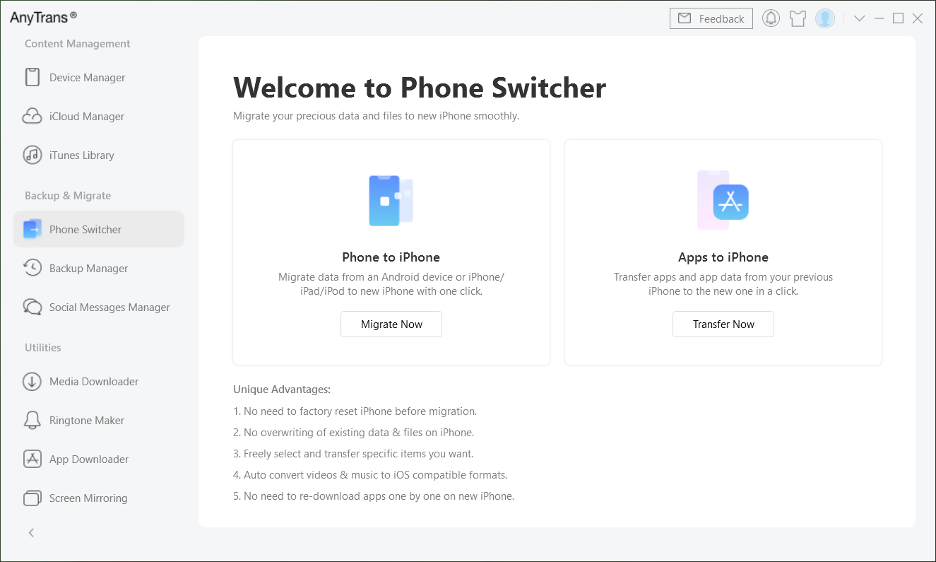Viewport: 936px width, 562px height.
Task: Click 'No overwriting of existing data' line
Action: pos(353,432)
